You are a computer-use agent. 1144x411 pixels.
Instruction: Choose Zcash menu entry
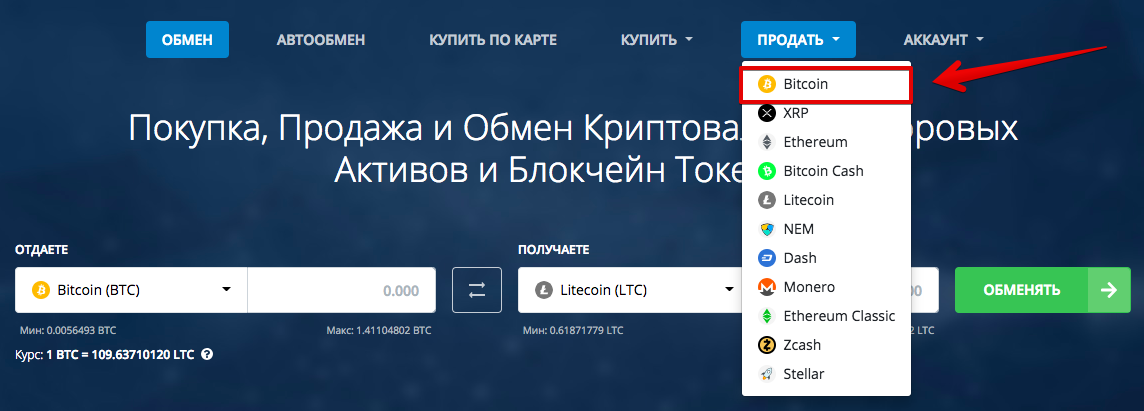(x=826, y=345)
